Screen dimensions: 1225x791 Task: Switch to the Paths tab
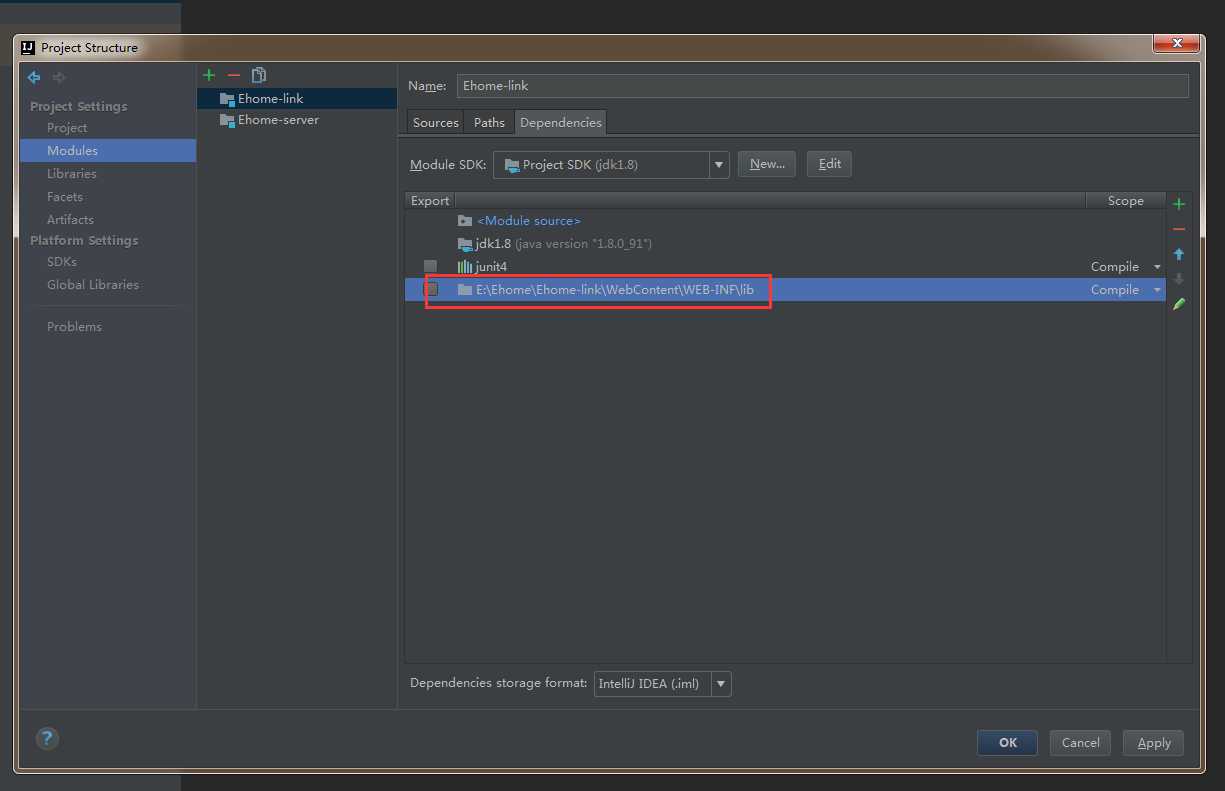[489, 122]
